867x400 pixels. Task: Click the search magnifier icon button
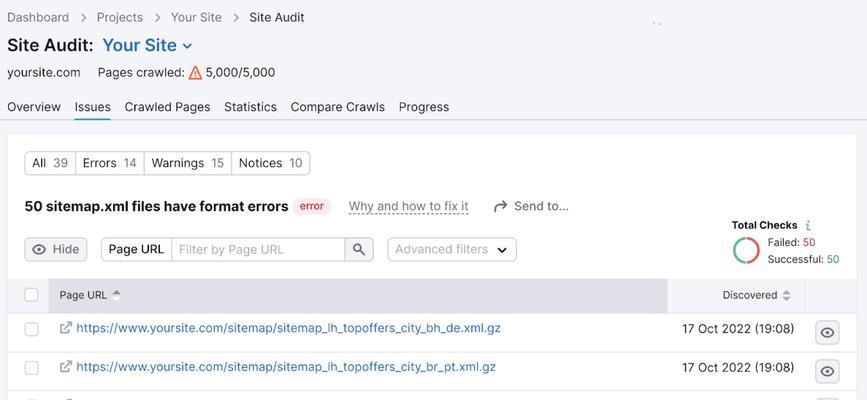tap(359, 250)
